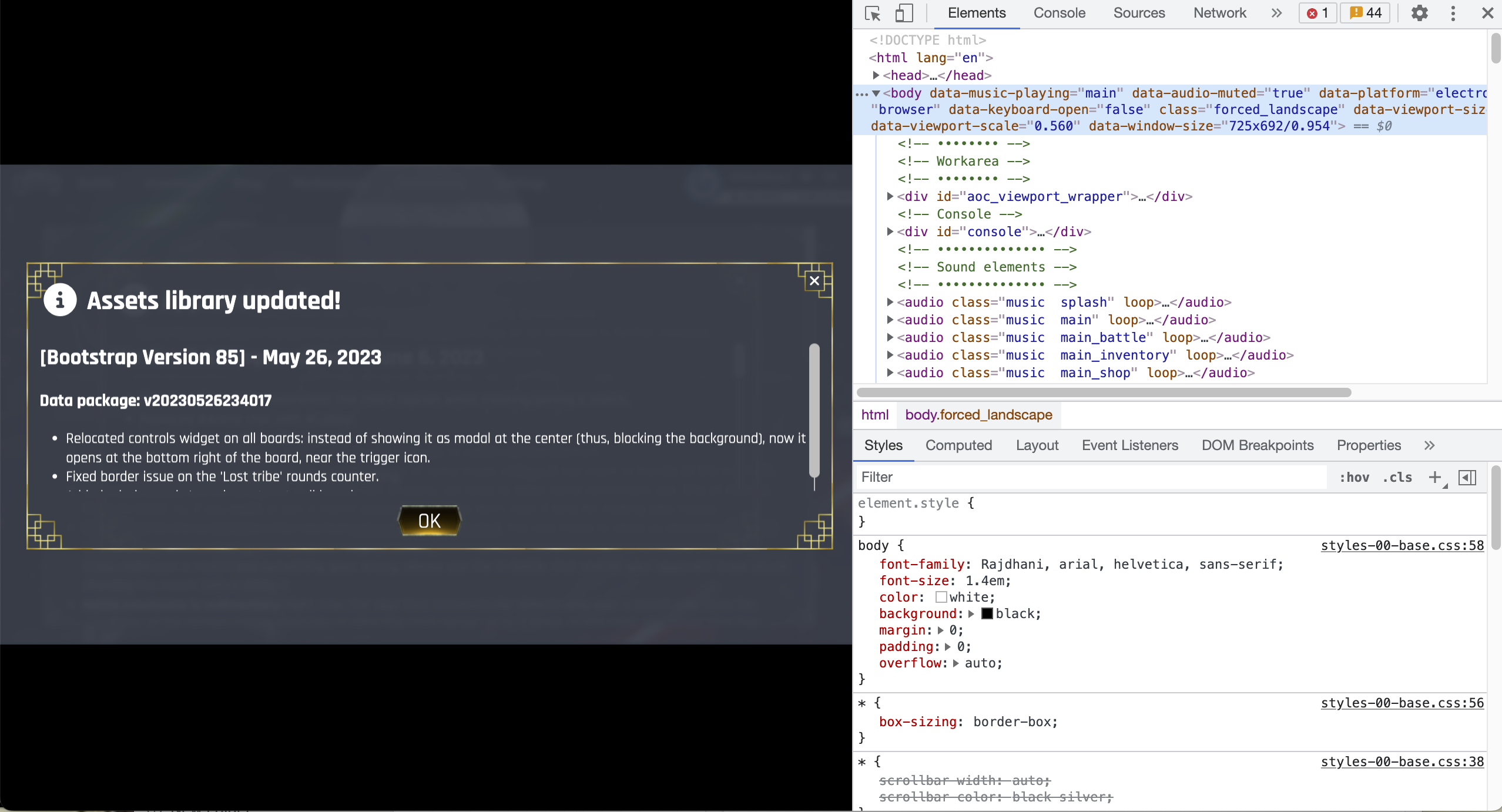The width and height of the screenshot is (1502, 812).
Task: Close the Assets library updated dialog
Action: (x=814, y=281)
